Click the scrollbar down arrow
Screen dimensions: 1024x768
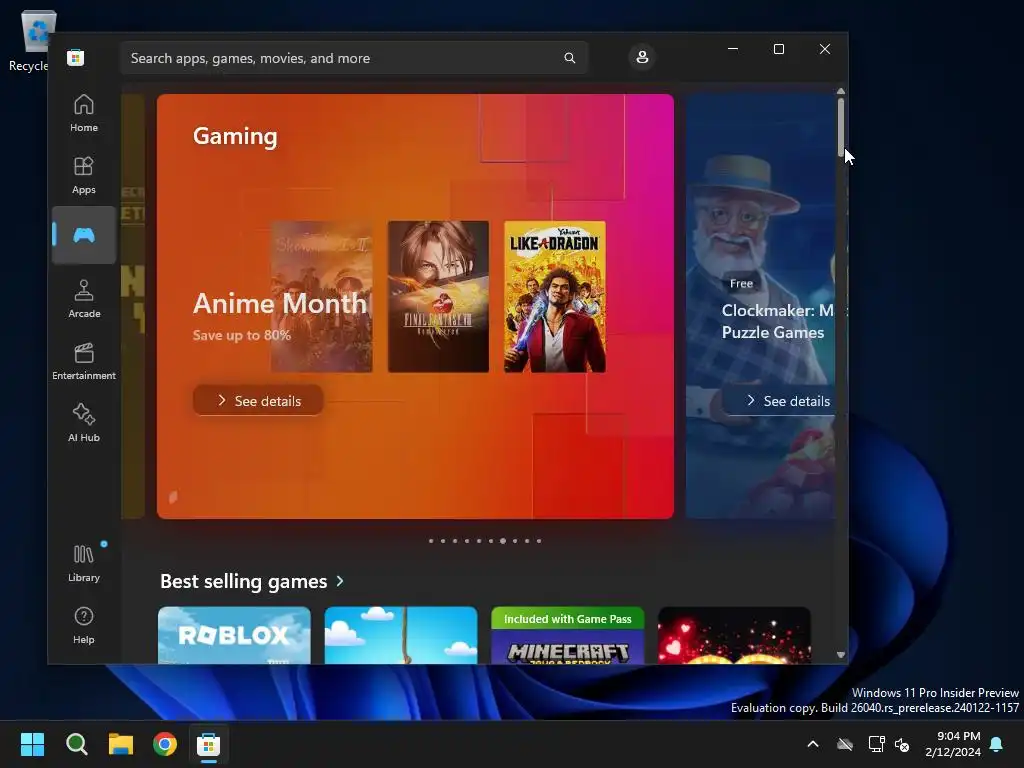click(840, 654)
